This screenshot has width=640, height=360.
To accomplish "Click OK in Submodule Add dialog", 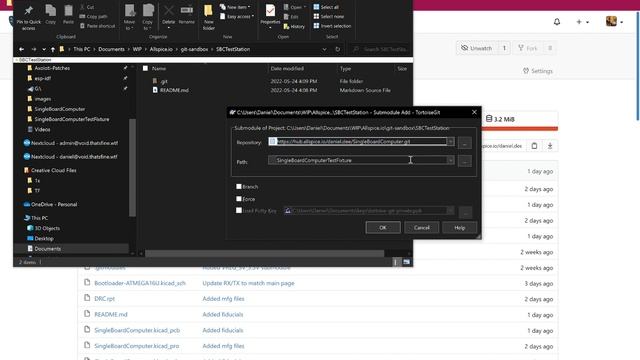I will point(383,228).
